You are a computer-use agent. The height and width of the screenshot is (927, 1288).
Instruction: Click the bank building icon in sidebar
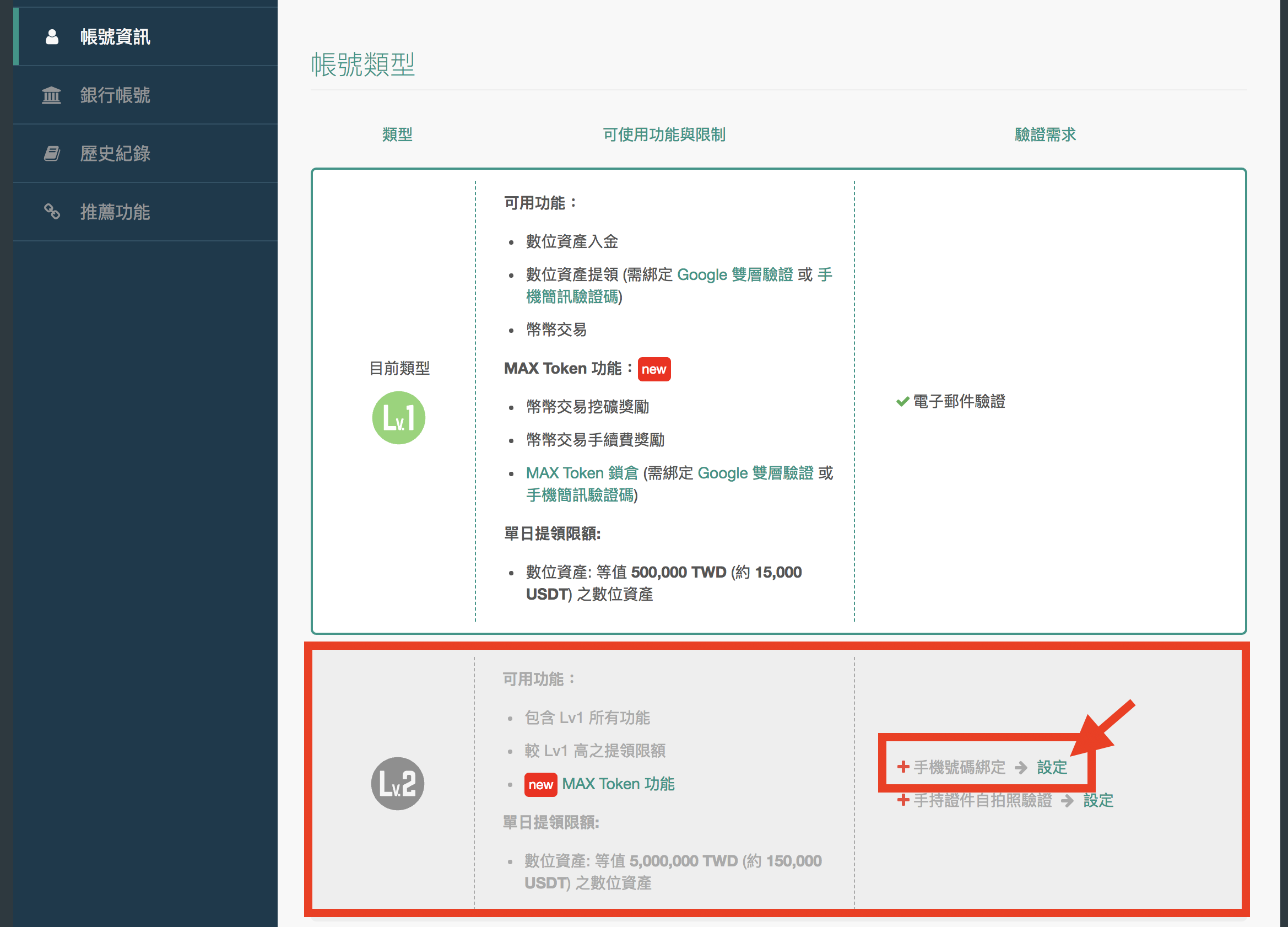tap(51, 95)
